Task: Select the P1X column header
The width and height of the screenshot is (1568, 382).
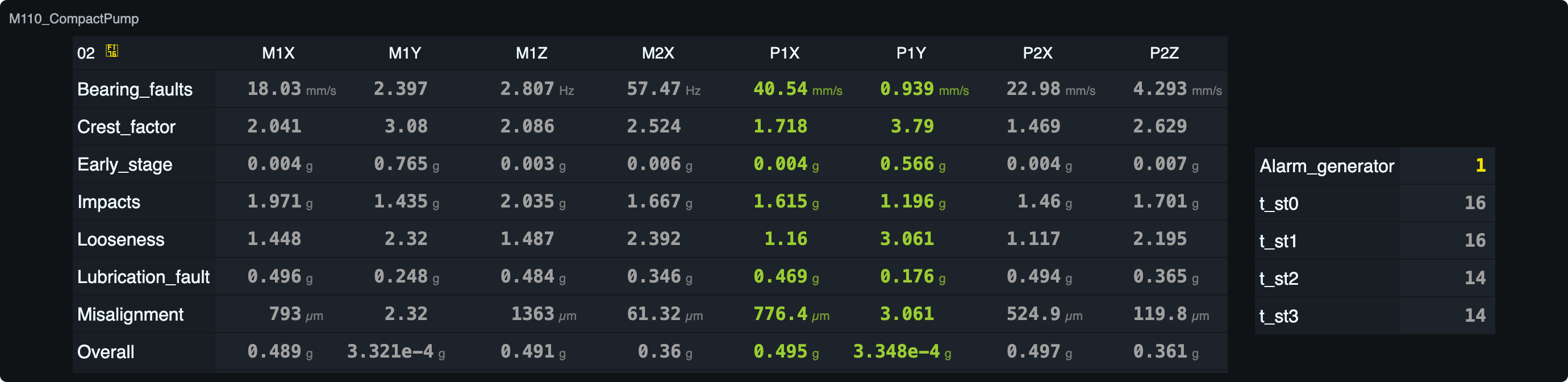Action: click(x=785, y=53)
